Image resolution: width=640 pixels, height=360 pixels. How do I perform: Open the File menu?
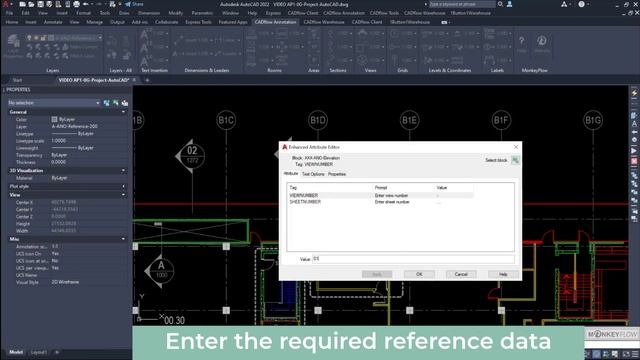[9, 13]
